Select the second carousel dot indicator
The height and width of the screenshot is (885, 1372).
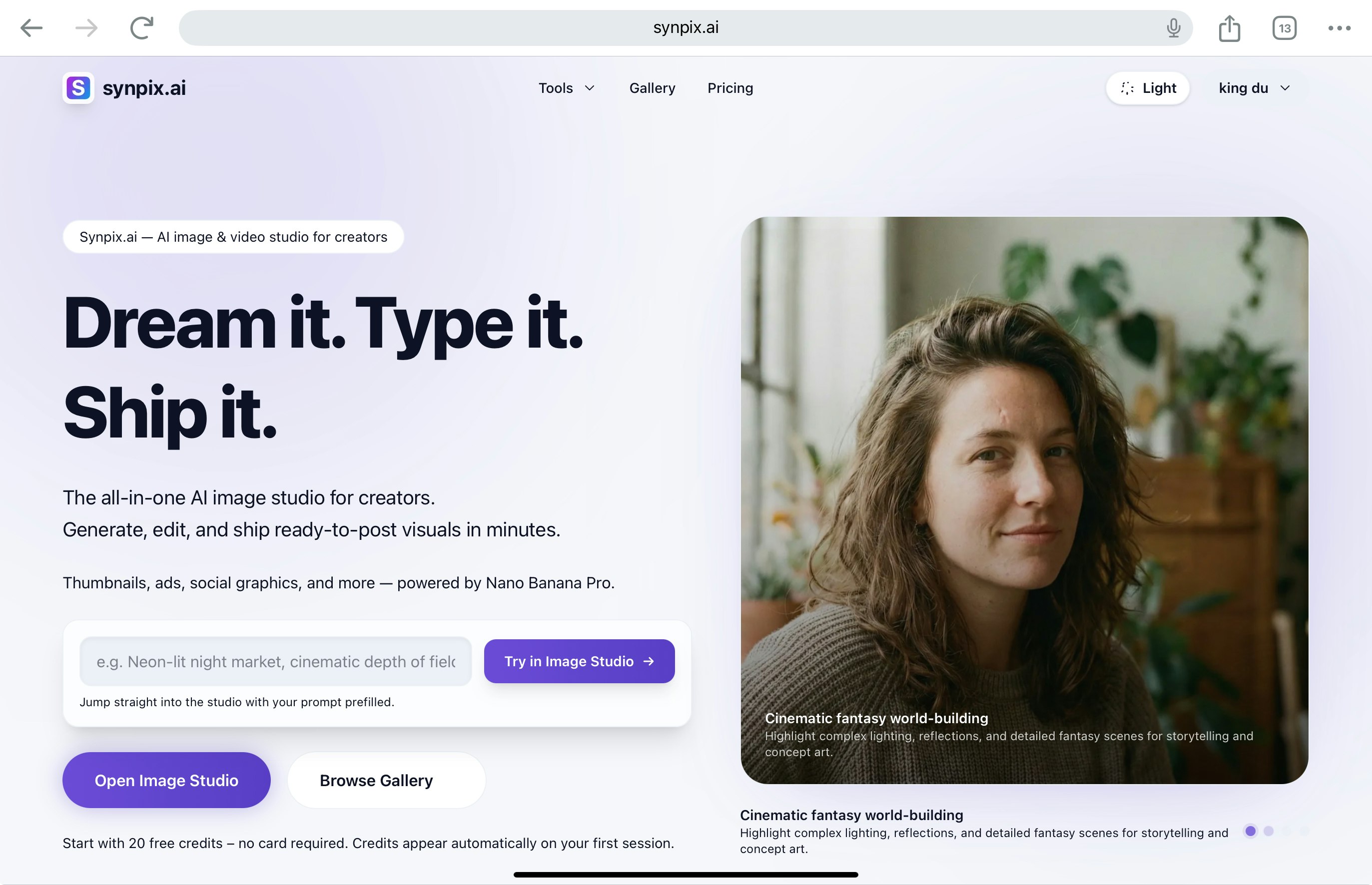(1269, 831)
